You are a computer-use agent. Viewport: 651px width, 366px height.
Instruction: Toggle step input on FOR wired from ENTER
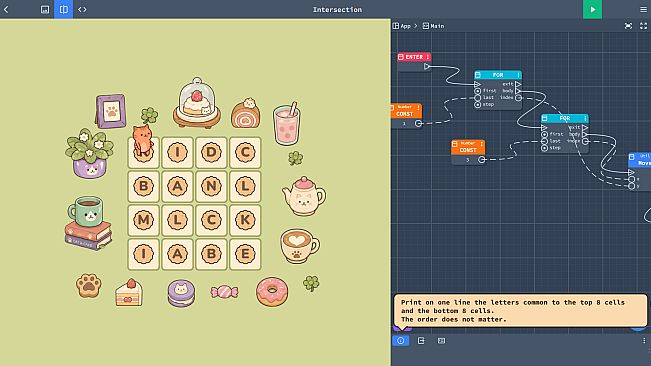[477, 105]
